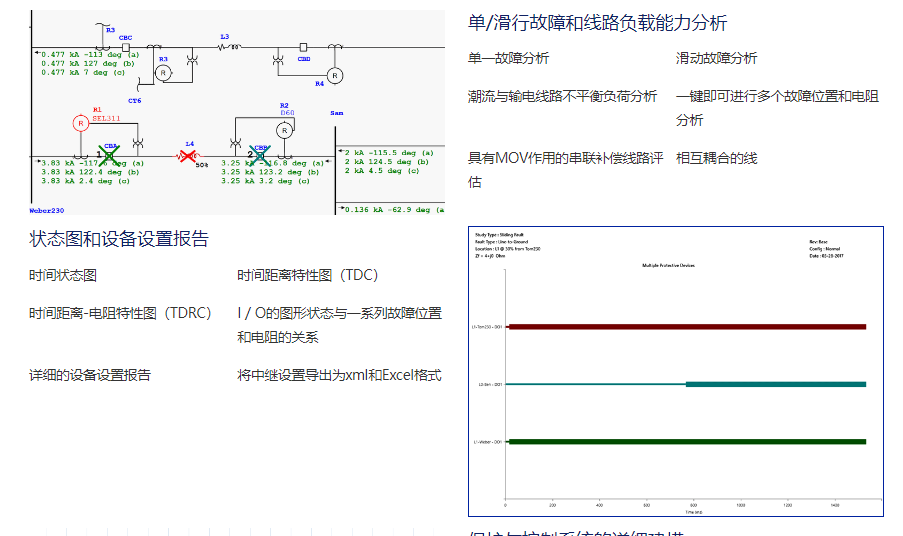This screenshot has height=536, width=903.
Task: Click the green-crossed CBA breaker
Action: [109, 155]
